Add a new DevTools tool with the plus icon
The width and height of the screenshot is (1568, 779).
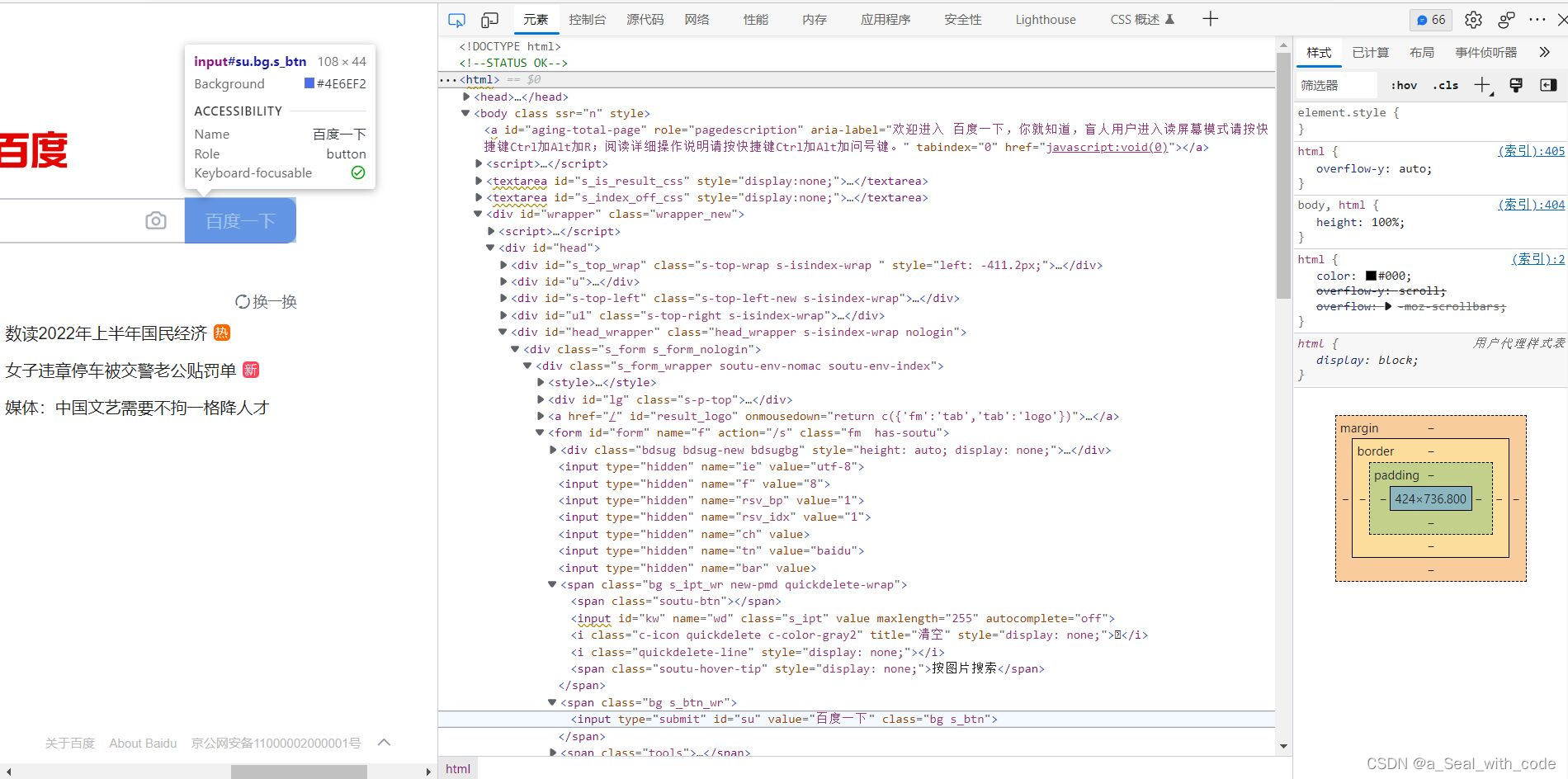click(1210, 19)
